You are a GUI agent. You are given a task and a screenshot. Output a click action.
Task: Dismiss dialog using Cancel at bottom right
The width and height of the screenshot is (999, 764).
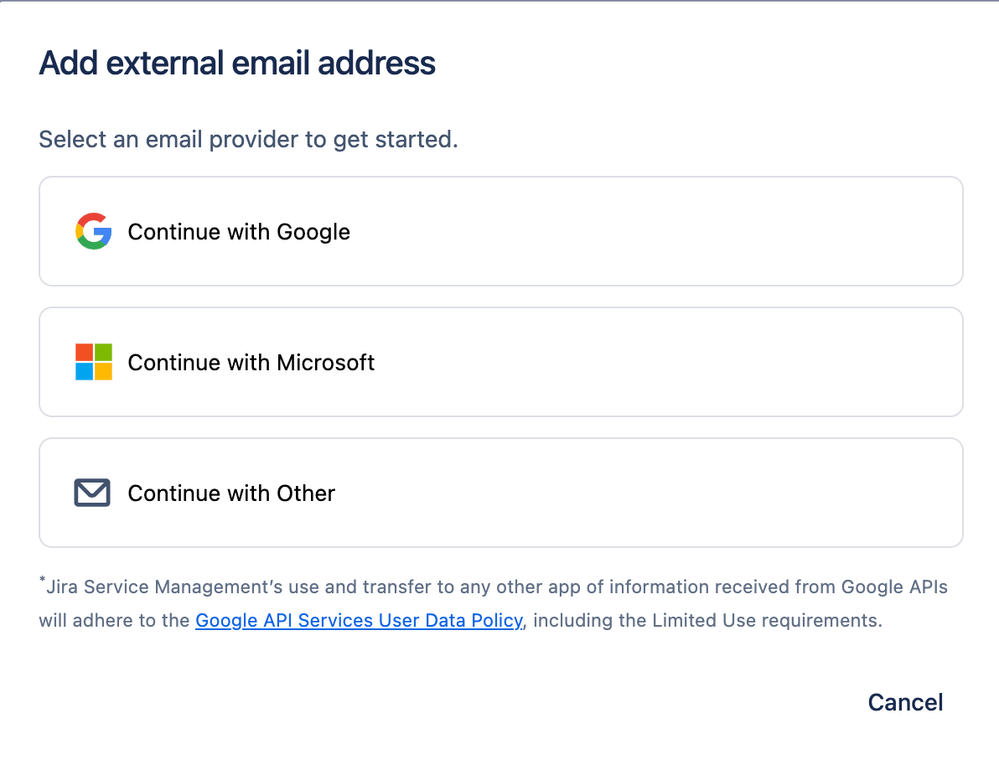[905, 703]
